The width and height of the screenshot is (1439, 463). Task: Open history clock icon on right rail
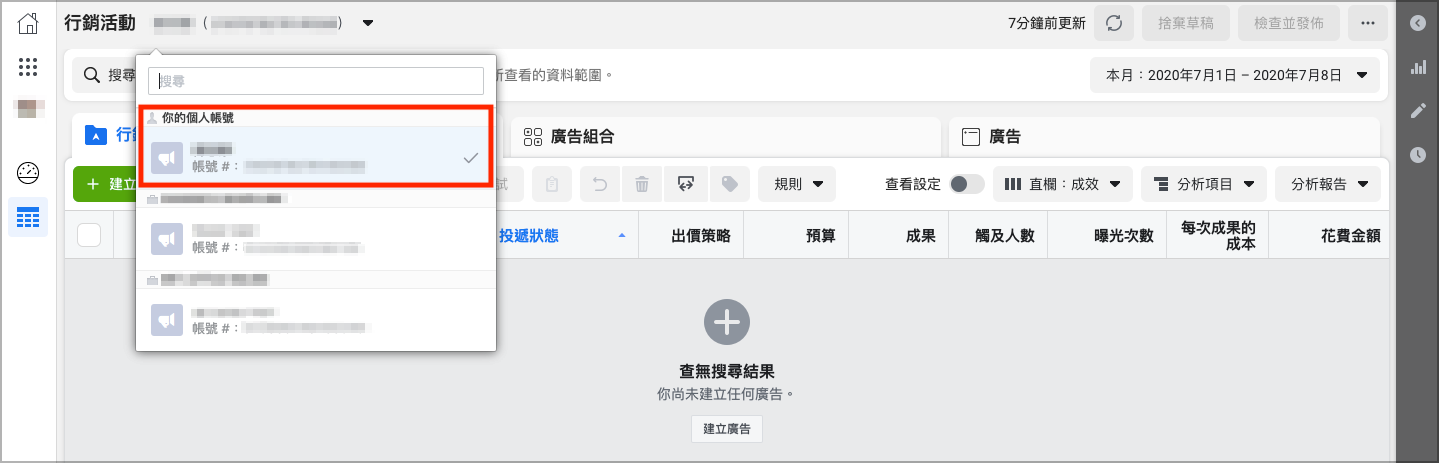pos(1418,155)
